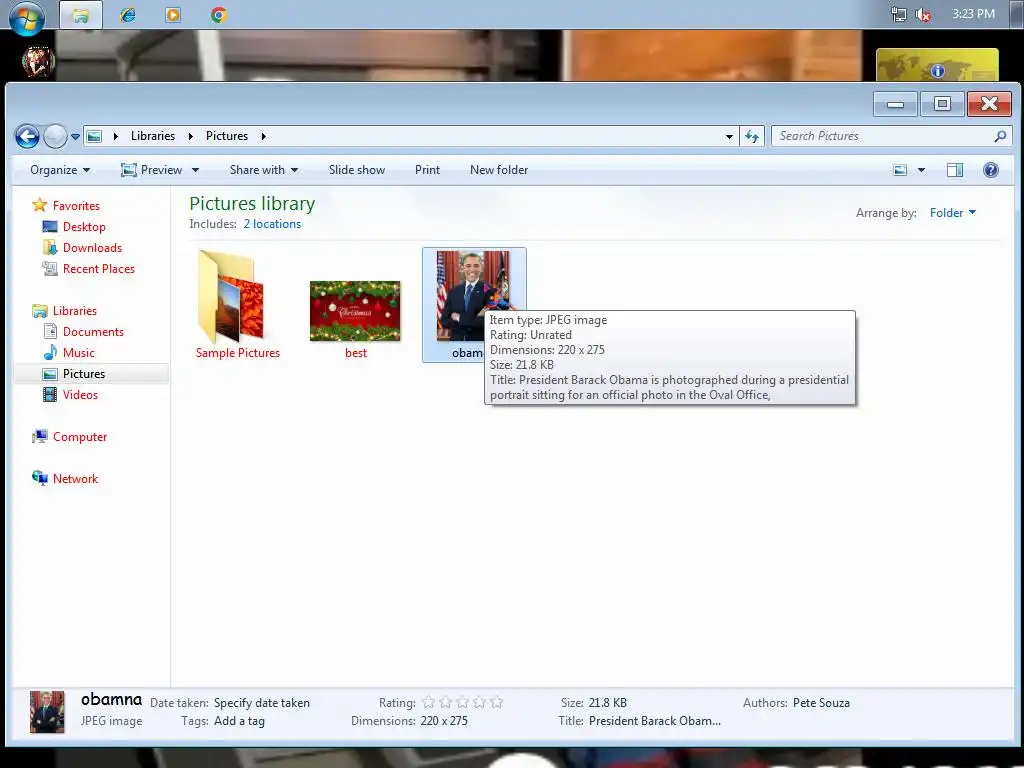Image resolution: width=1024 pixels, height=768 pixels.
Task: Click the yellow world map desktop gadget
Action: 937,65
